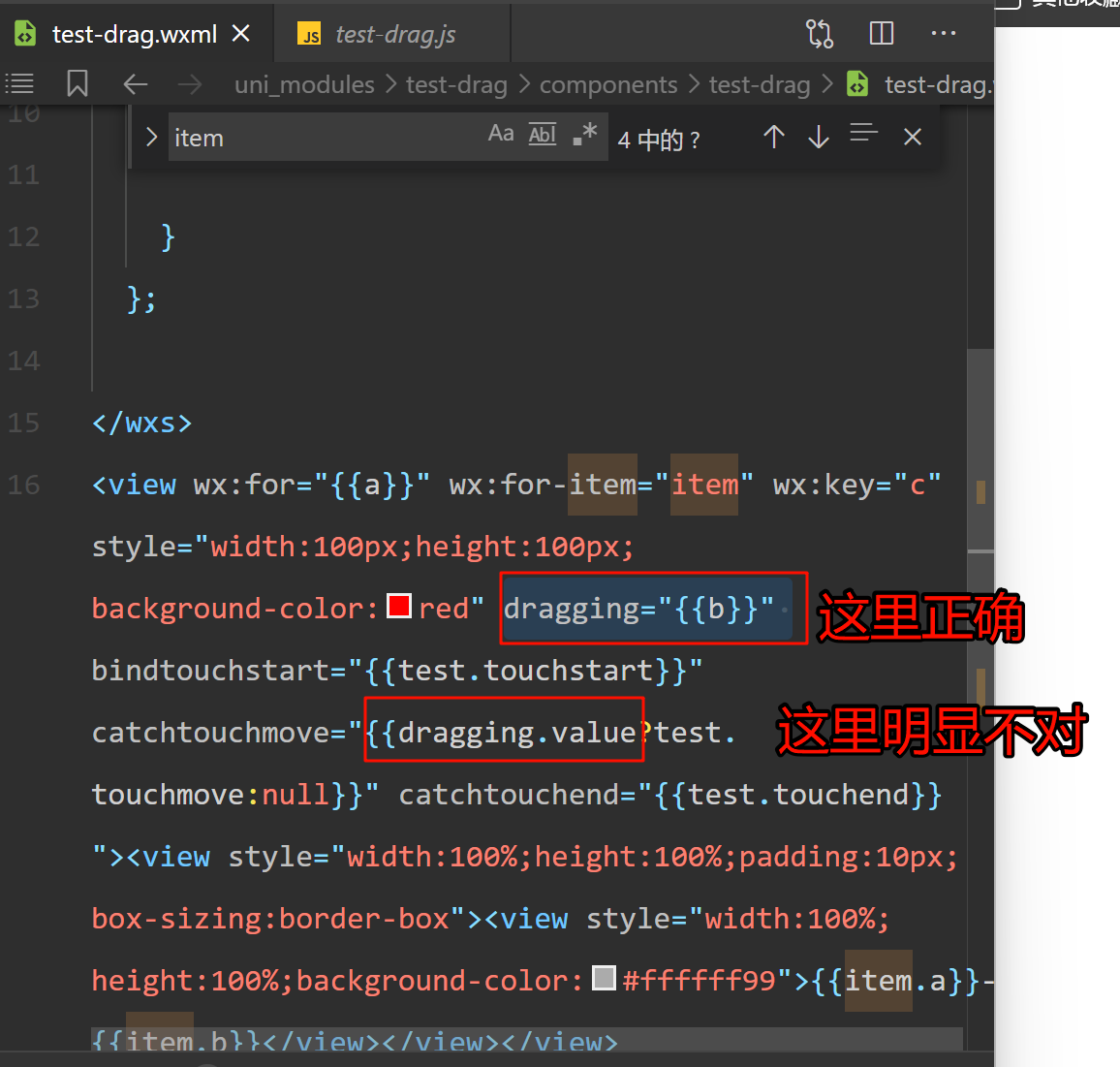Click the bookmark icon in the toolbar
This screenshot has height=1067, width=1120.
coord(78,84)
